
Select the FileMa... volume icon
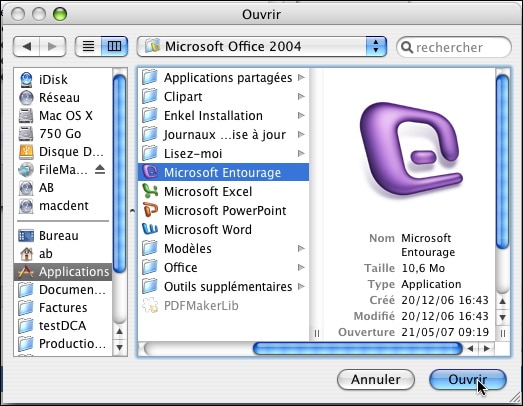pyautogui.click(x=26, y=170)
